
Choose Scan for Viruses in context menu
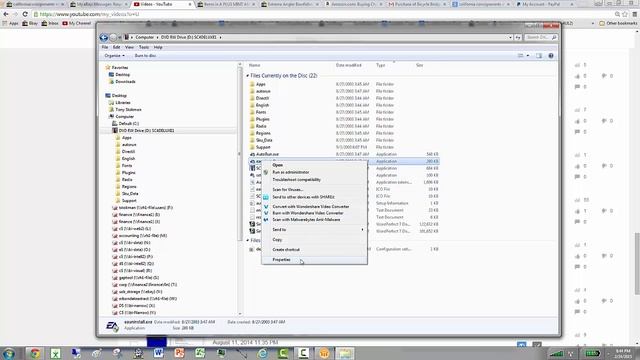point(288,190)
